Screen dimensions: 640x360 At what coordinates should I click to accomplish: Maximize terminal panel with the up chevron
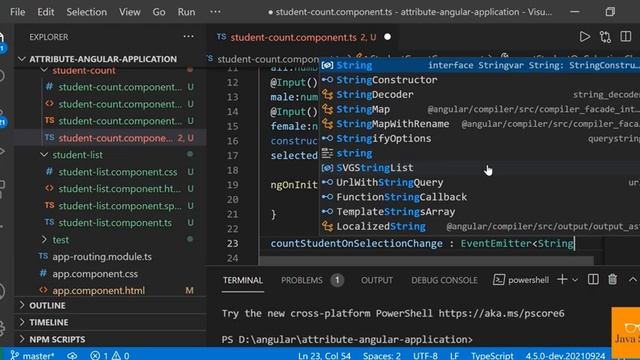click(632, 280)
